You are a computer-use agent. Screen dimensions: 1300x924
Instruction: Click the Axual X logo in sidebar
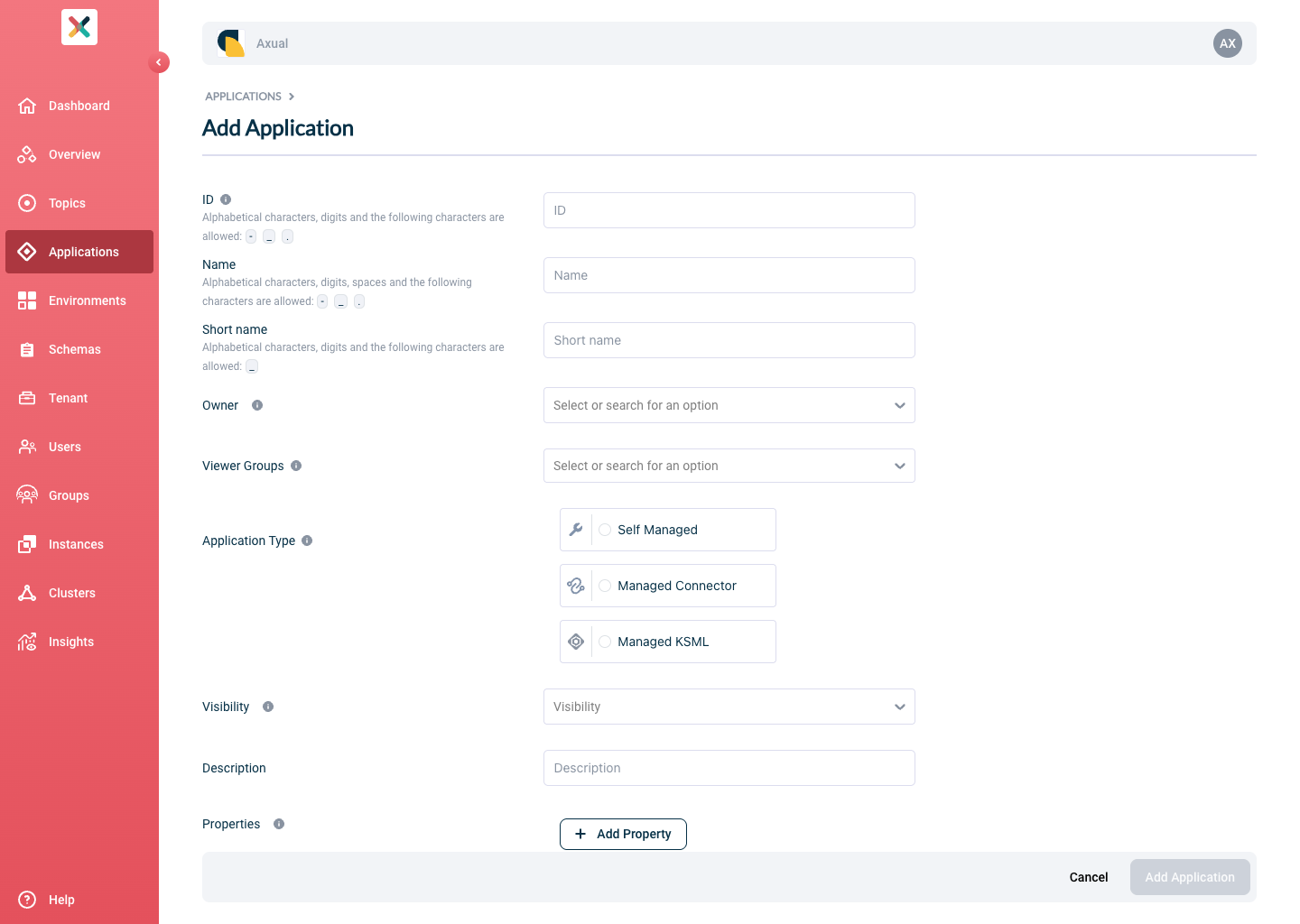coord(79,27)
